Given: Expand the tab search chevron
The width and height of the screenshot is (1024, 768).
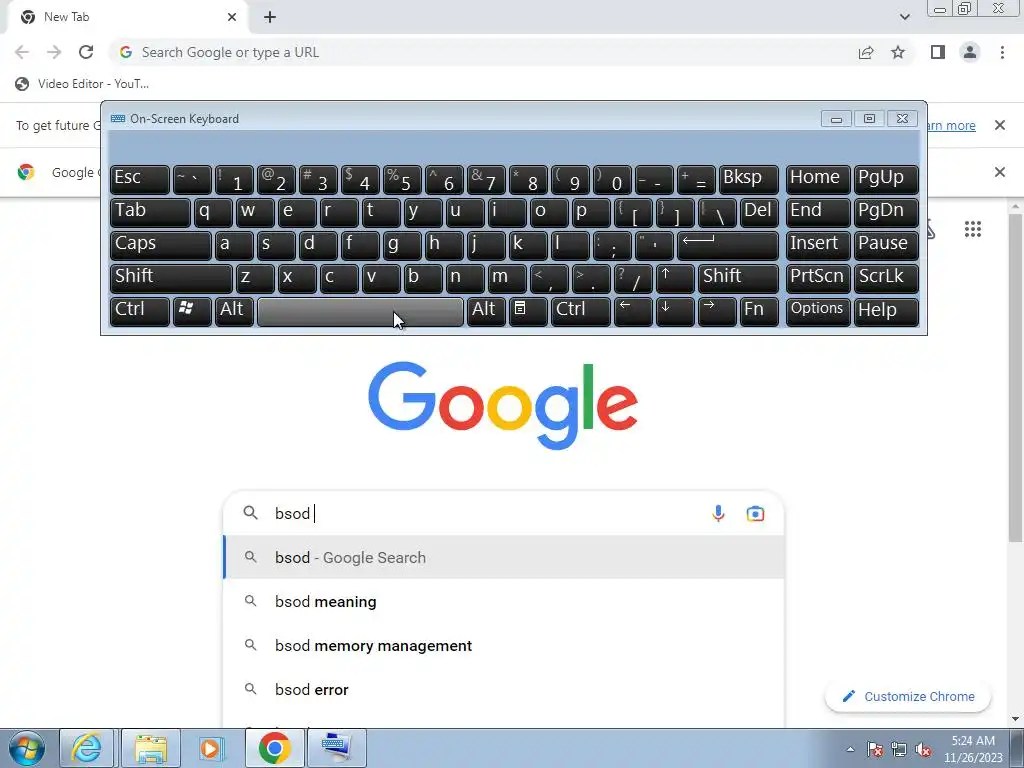Looking at the screenshot, I should click(904, 17).
